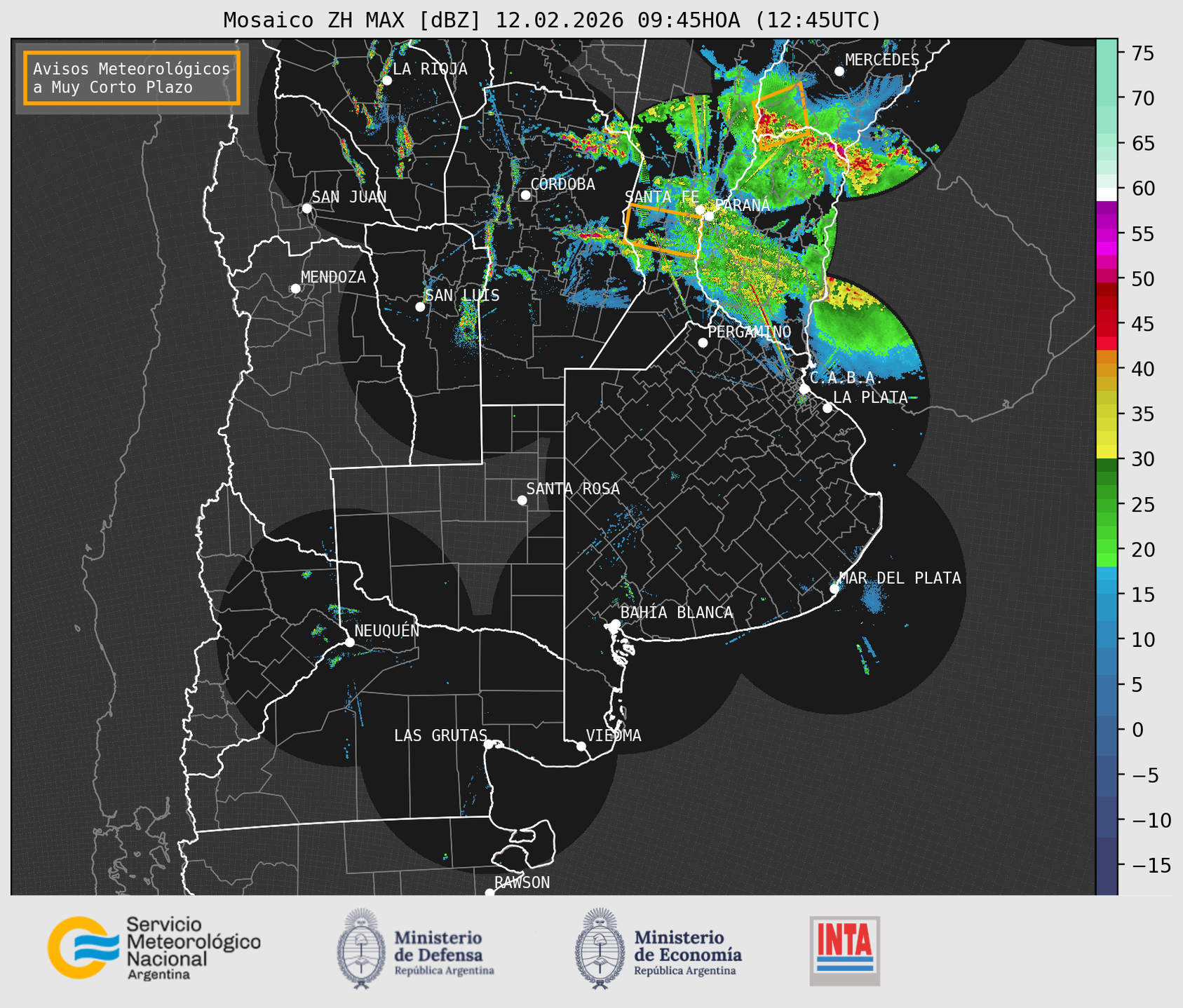Click the 10 tick label on the dBZ scale
Screen dimensions: 1183x1008
click(x=1142, y=639)
